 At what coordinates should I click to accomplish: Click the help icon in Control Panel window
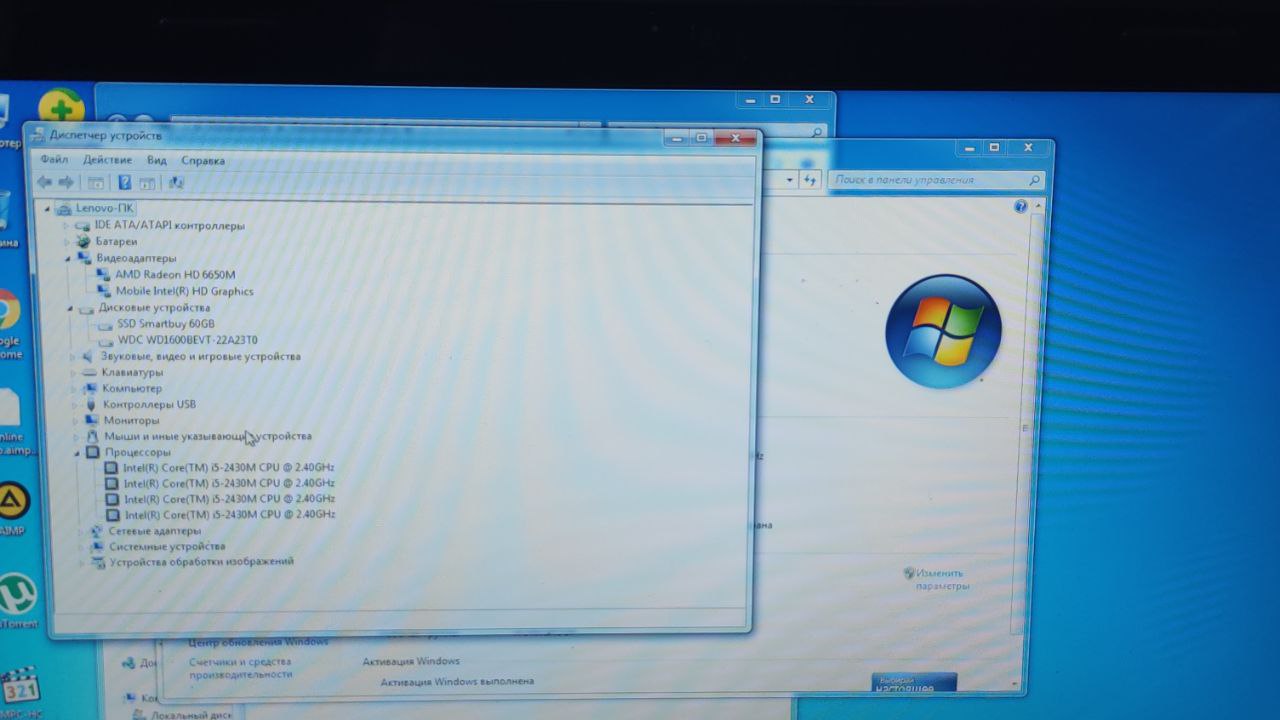(1020, 206)
